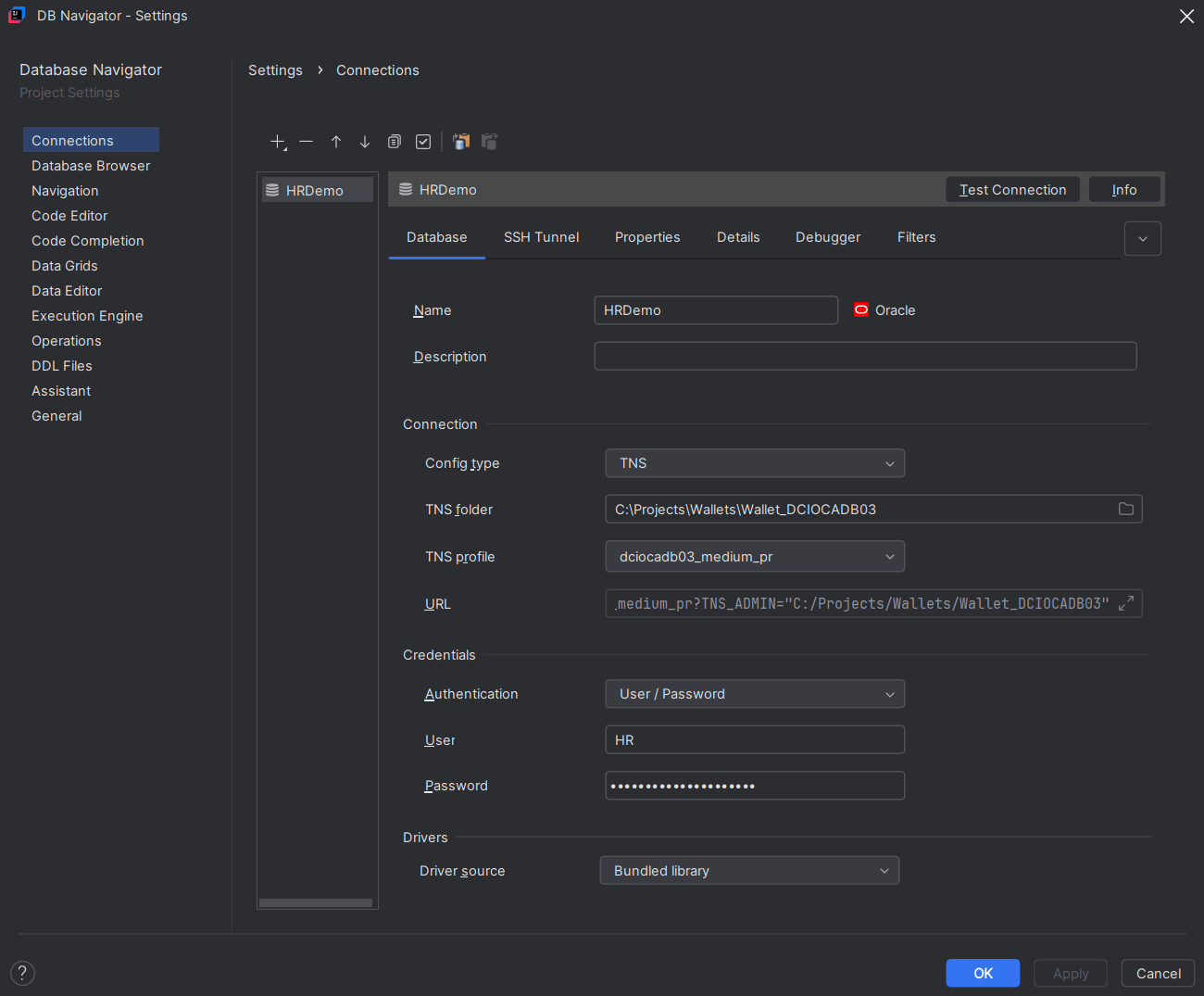
Task: Open the TNS profile dropdown
Action: point(755,557)
